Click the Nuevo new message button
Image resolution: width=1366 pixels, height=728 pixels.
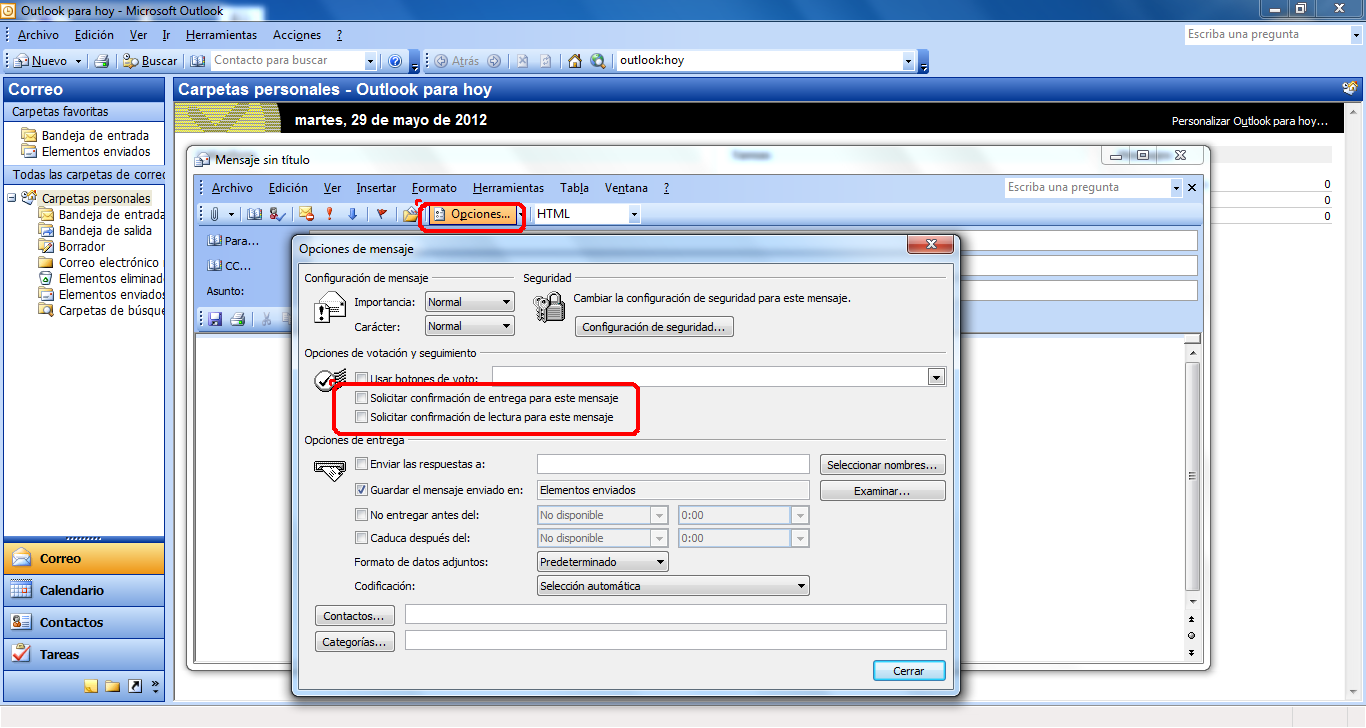click(41, 61)
